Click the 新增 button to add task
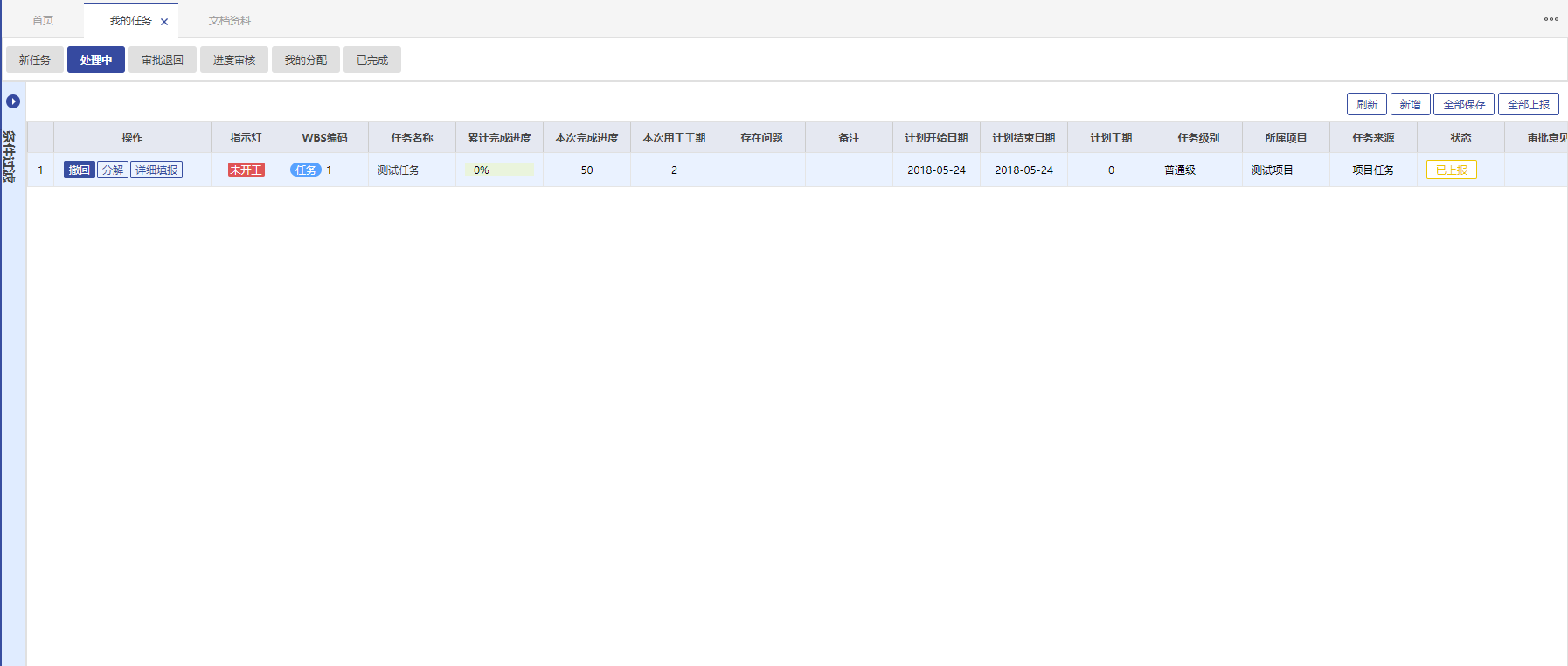This screenshot has height=666, width=1568. [1410, 104]
